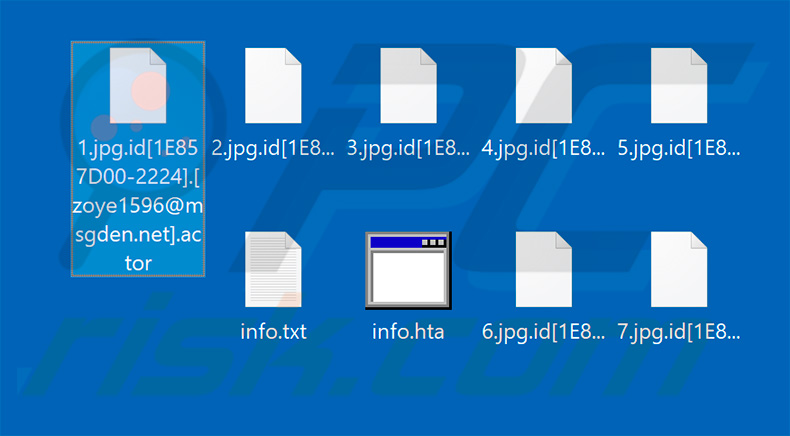Click the info.hta application icon

pyautogui.click(x=408, y=270)
